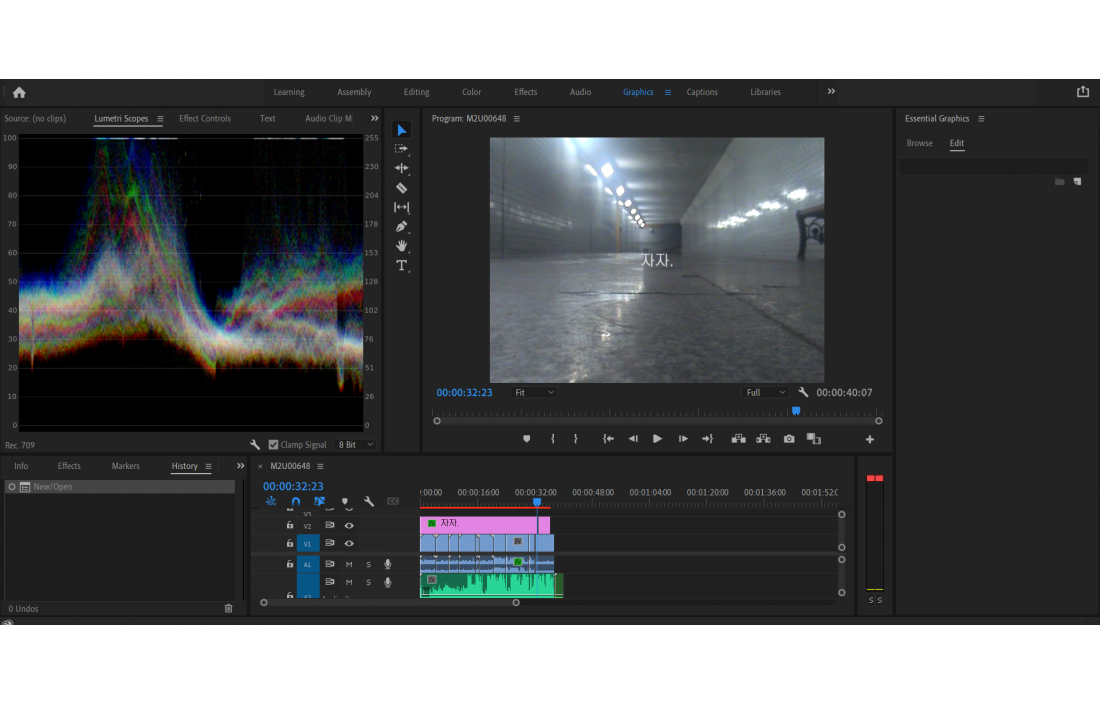Open the Effect Controls tab
The image size is (1100, 705).
pyautogui.click(x=205, y=119)
